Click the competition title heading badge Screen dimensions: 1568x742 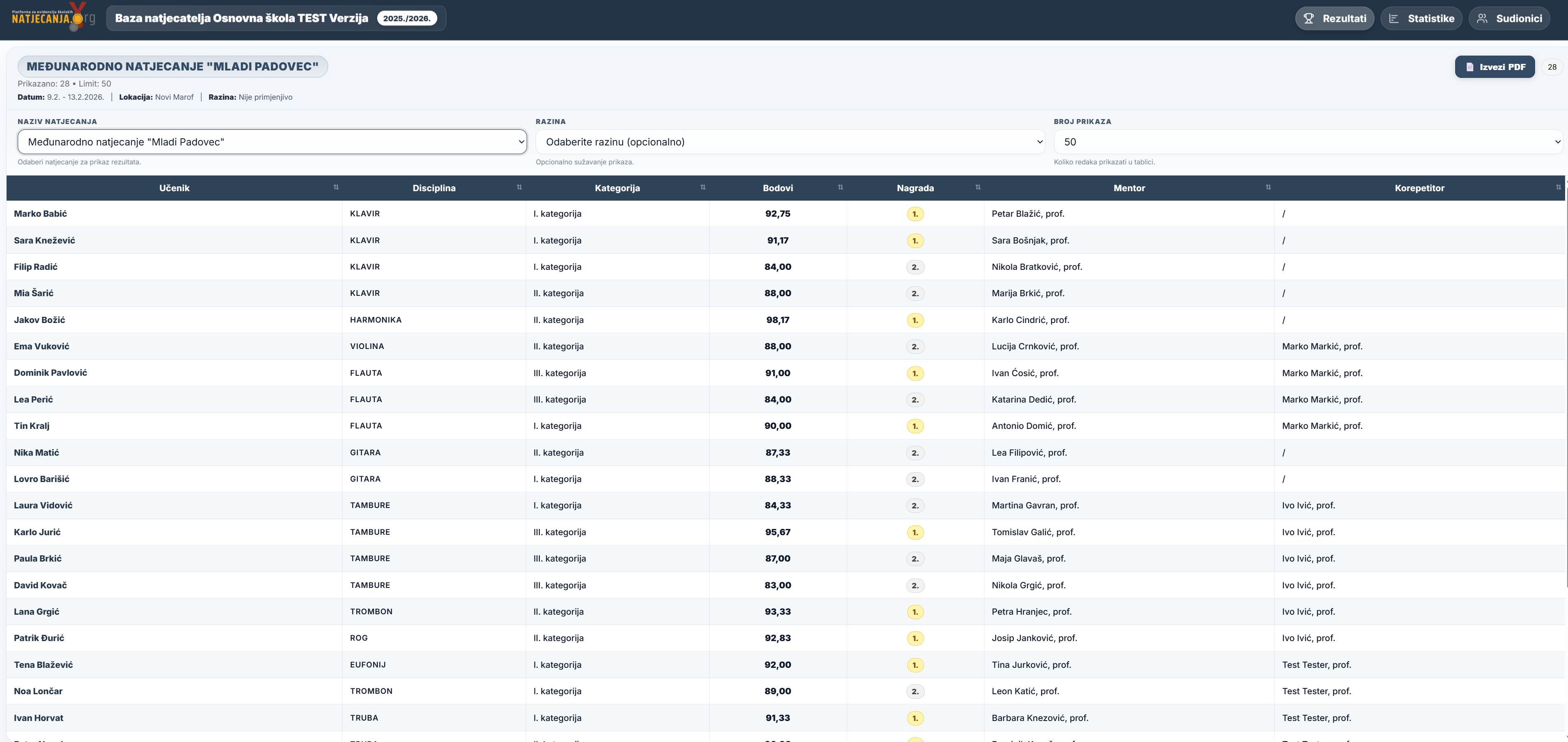click(x=172, y=66)
